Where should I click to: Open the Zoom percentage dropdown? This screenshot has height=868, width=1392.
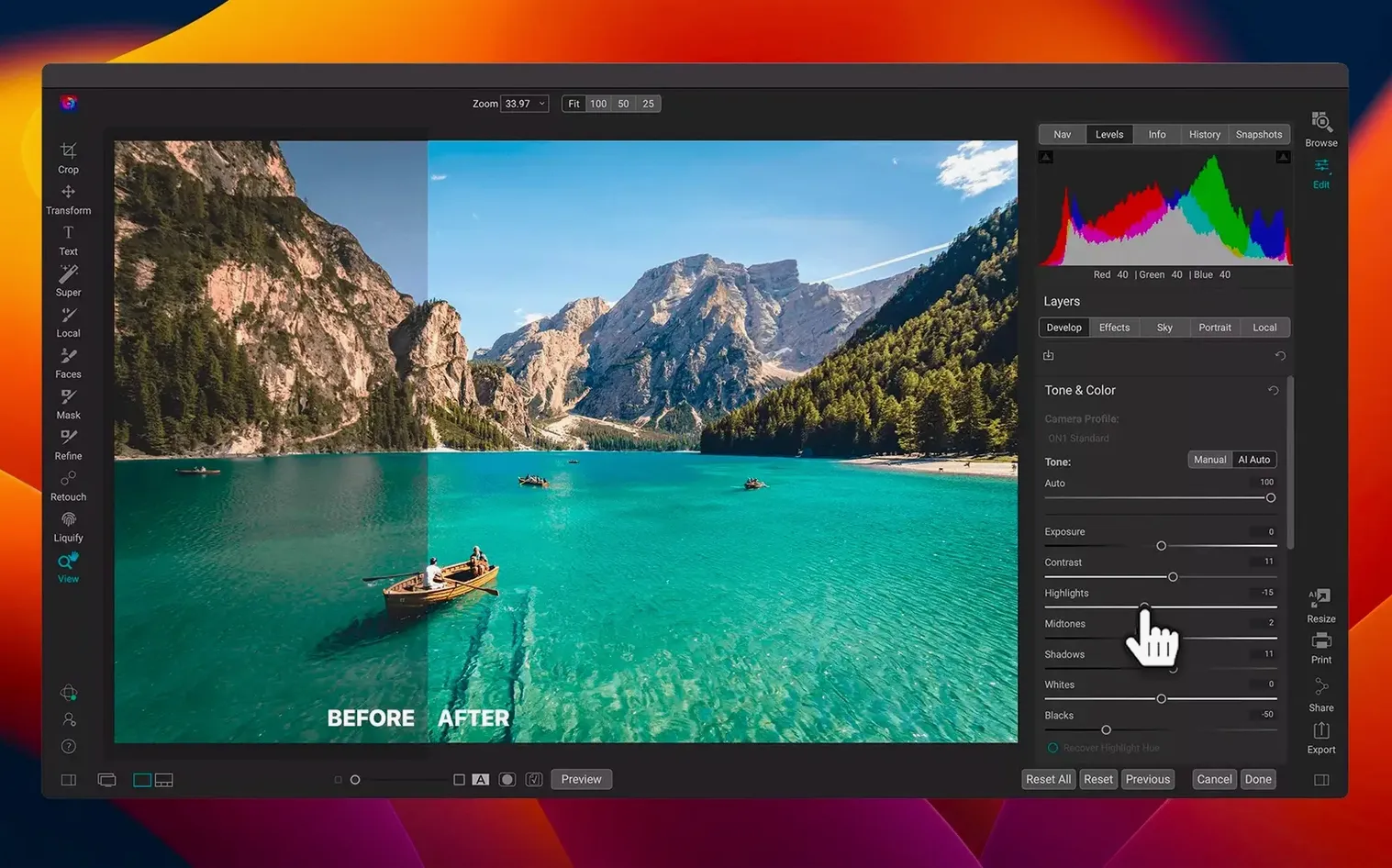[x=525, y=104]
